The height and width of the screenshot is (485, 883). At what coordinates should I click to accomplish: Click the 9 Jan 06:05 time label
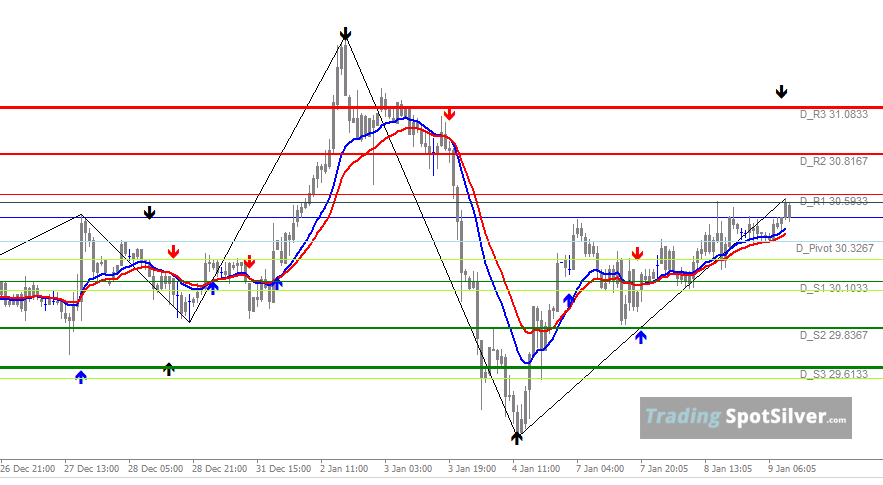(792, 469)
